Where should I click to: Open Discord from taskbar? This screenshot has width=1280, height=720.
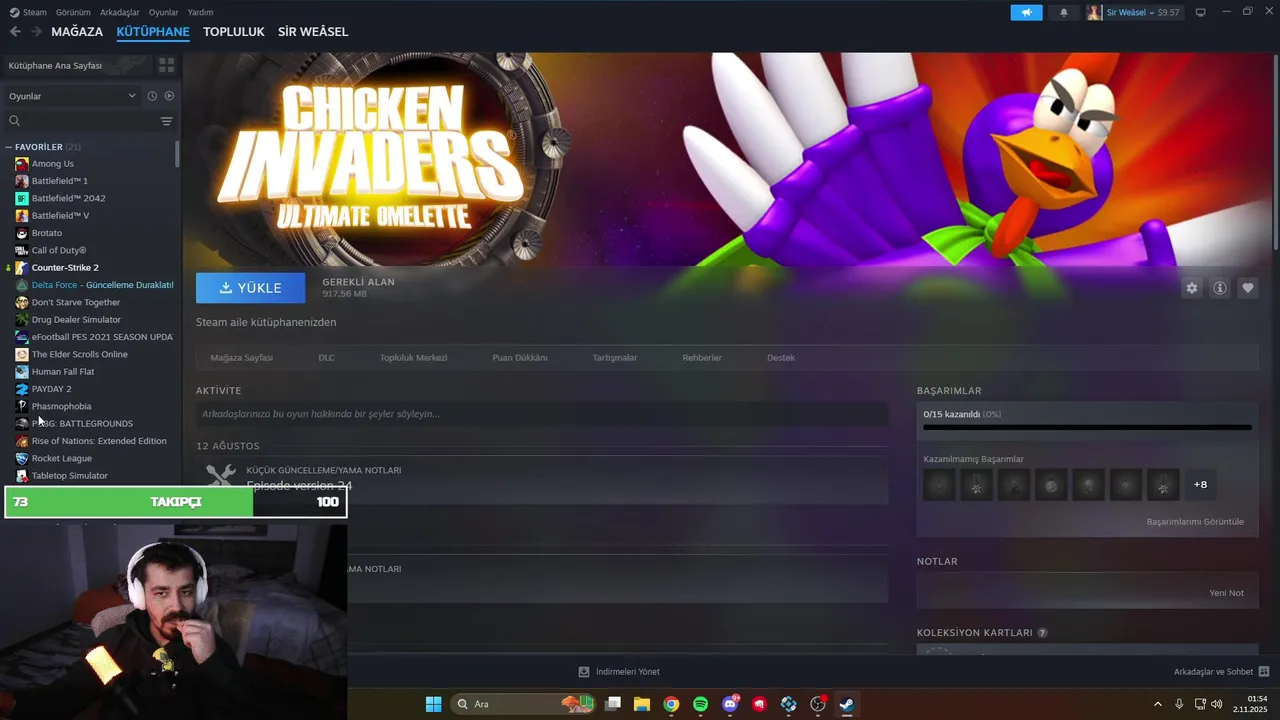pos(730,704)
